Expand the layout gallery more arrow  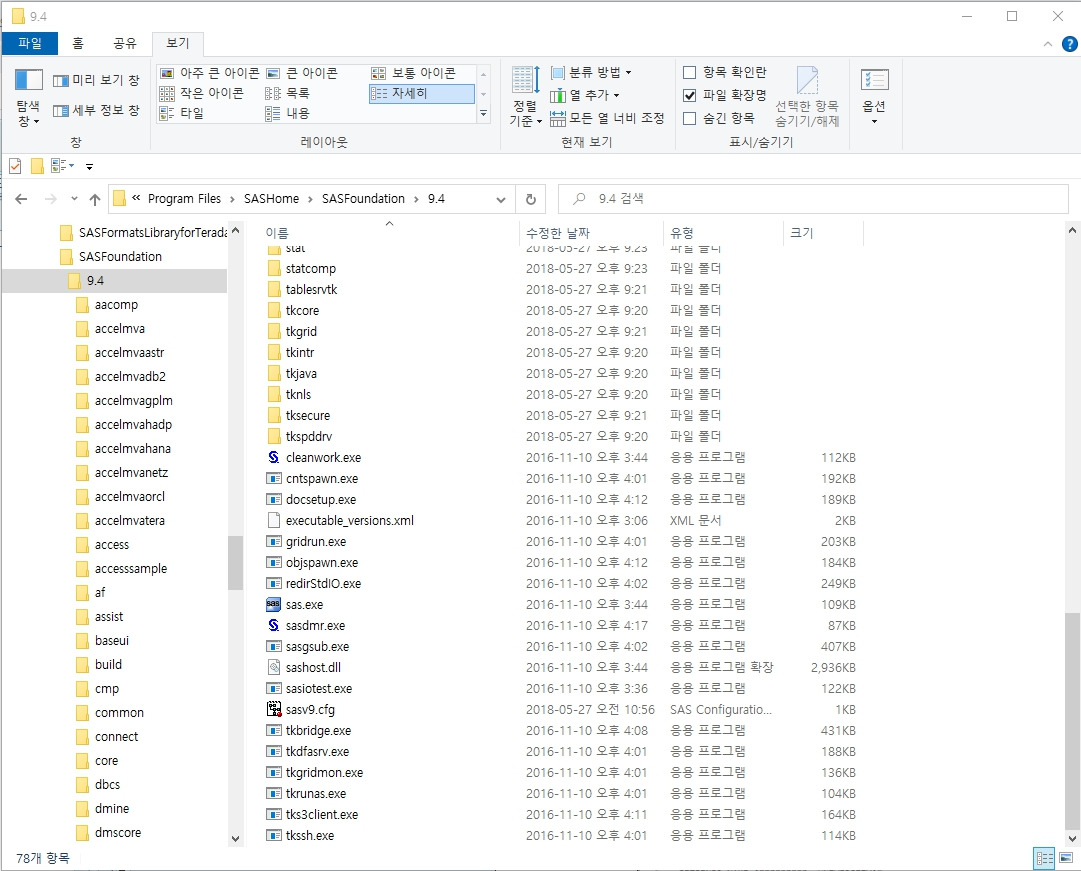(x=483, y=113)
